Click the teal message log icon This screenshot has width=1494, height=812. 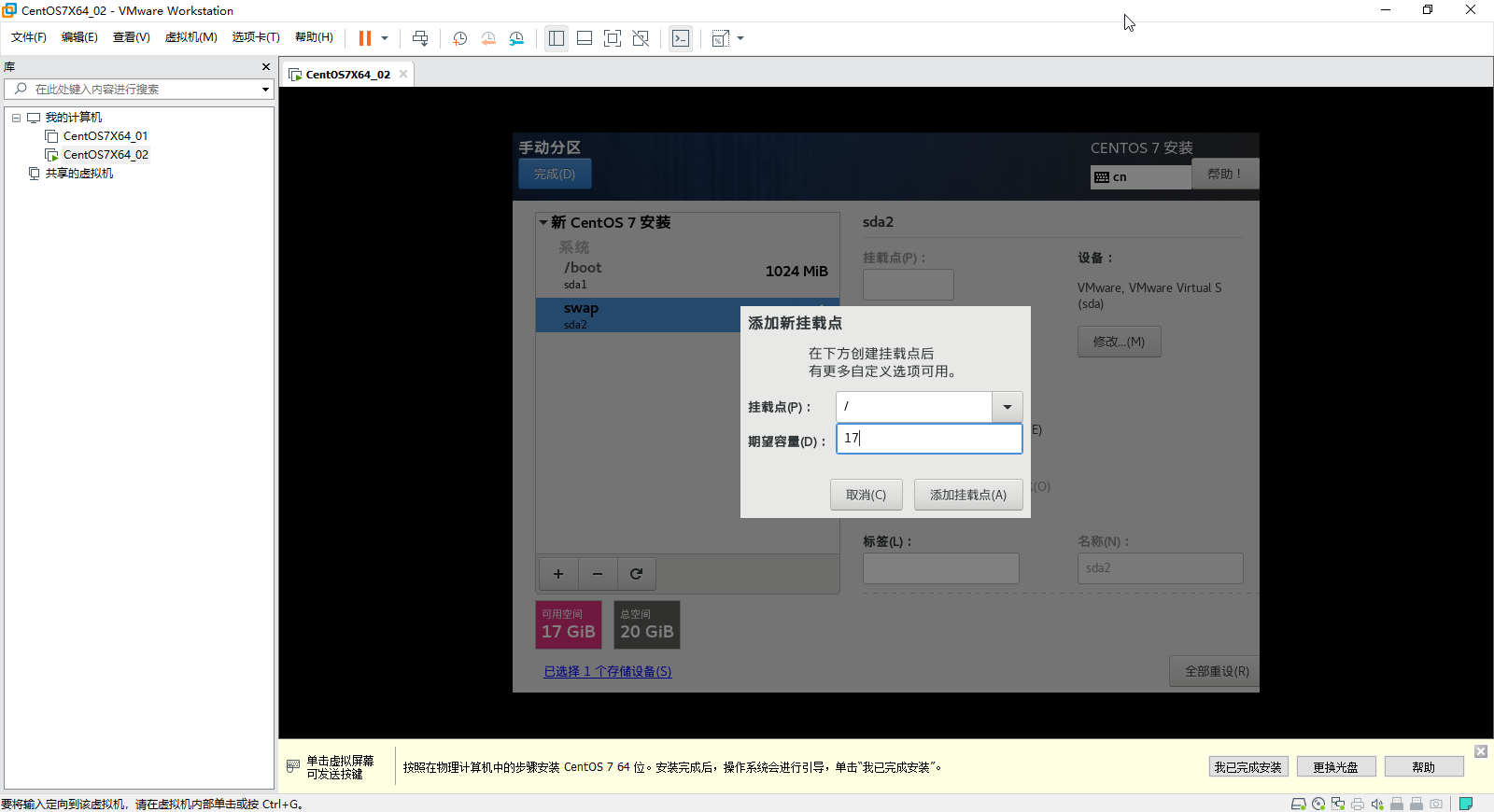coord(1466,804)
